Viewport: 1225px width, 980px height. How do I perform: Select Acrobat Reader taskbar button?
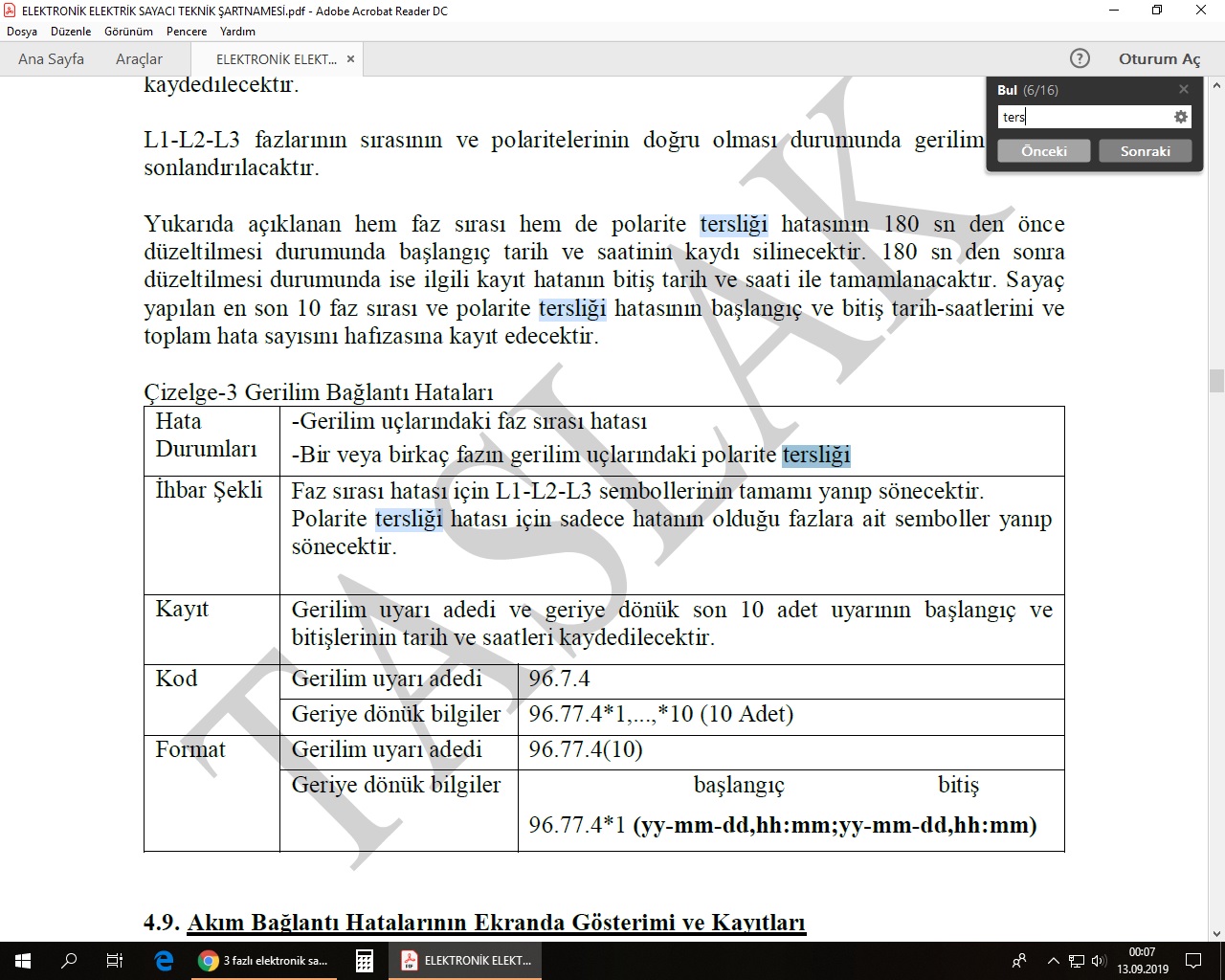(466, 961)
